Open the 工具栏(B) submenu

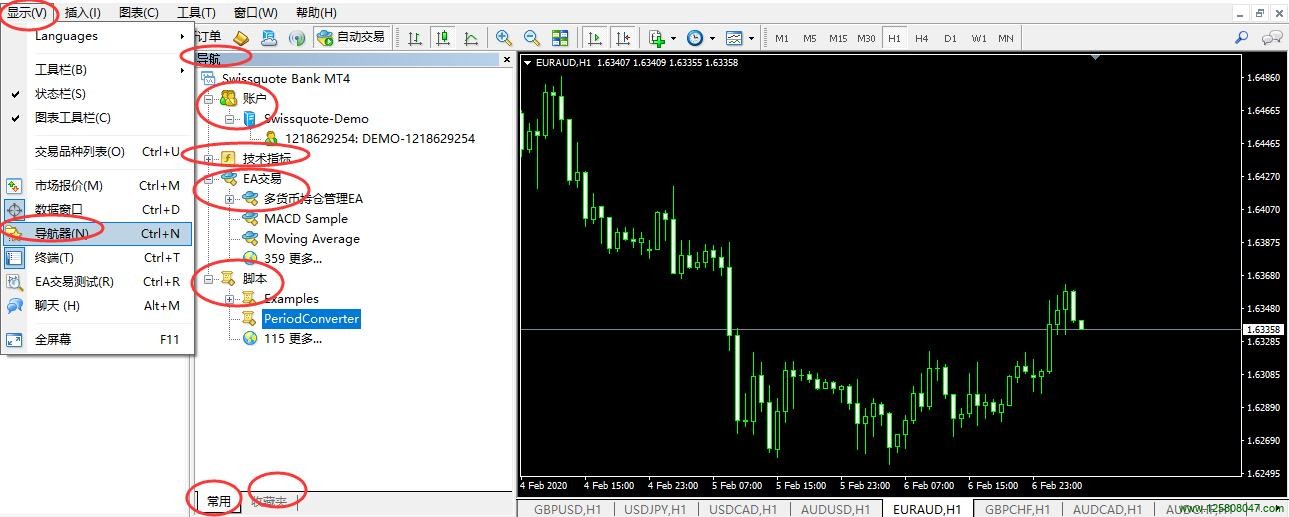[x=98, y=69]
